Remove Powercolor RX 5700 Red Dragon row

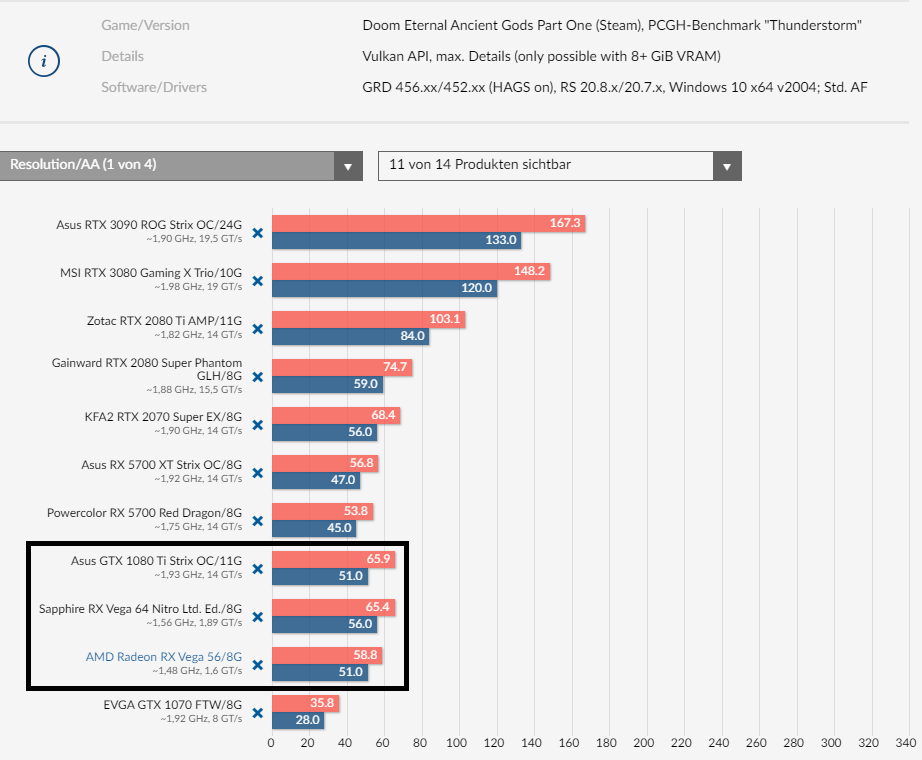[258, 521]
